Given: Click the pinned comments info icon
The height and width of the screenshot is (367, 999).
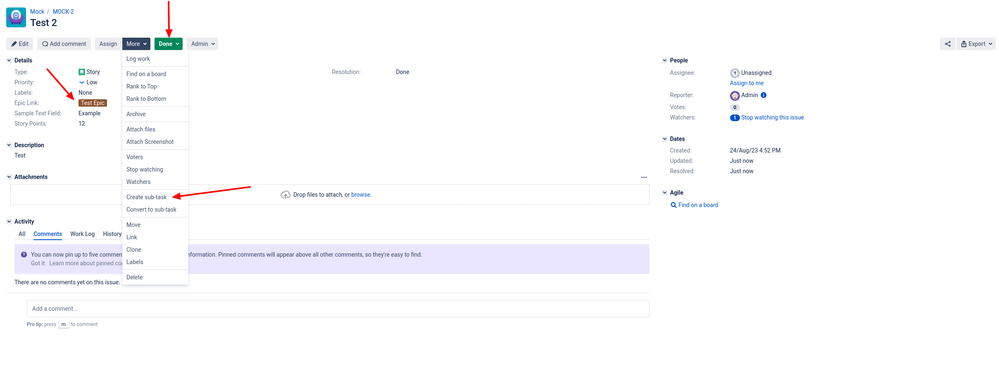Looking at the screenshot, I should click(x=24, y=255).
